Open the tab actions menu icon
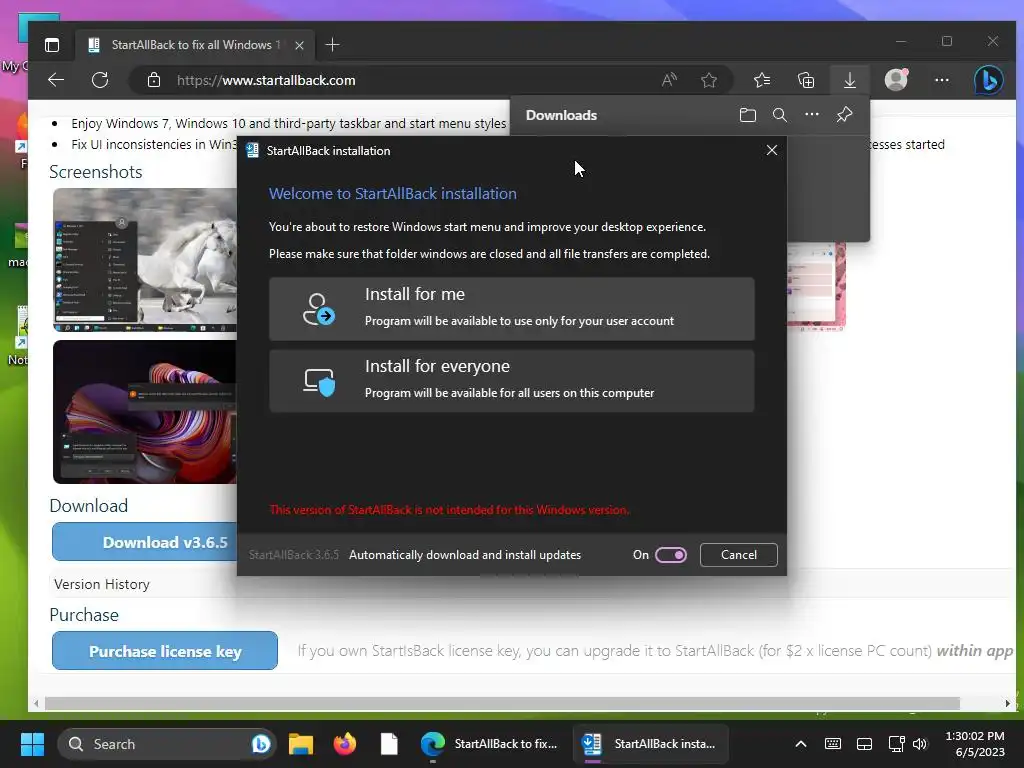Image resolution: width=1024 pixels, height=768 pixels. tap(52, 45)
